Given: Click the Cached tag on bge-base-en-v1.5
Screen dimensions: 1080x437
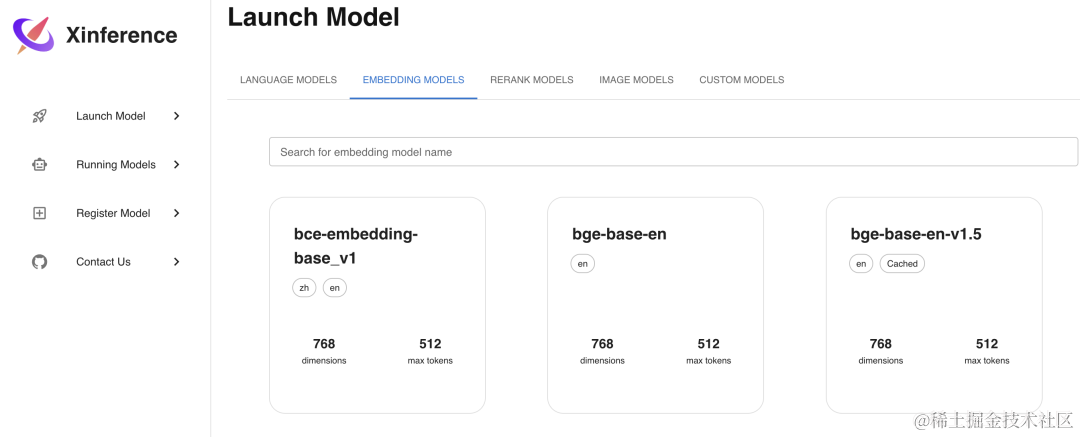Looking at the screenshot, I should point(902,264).
